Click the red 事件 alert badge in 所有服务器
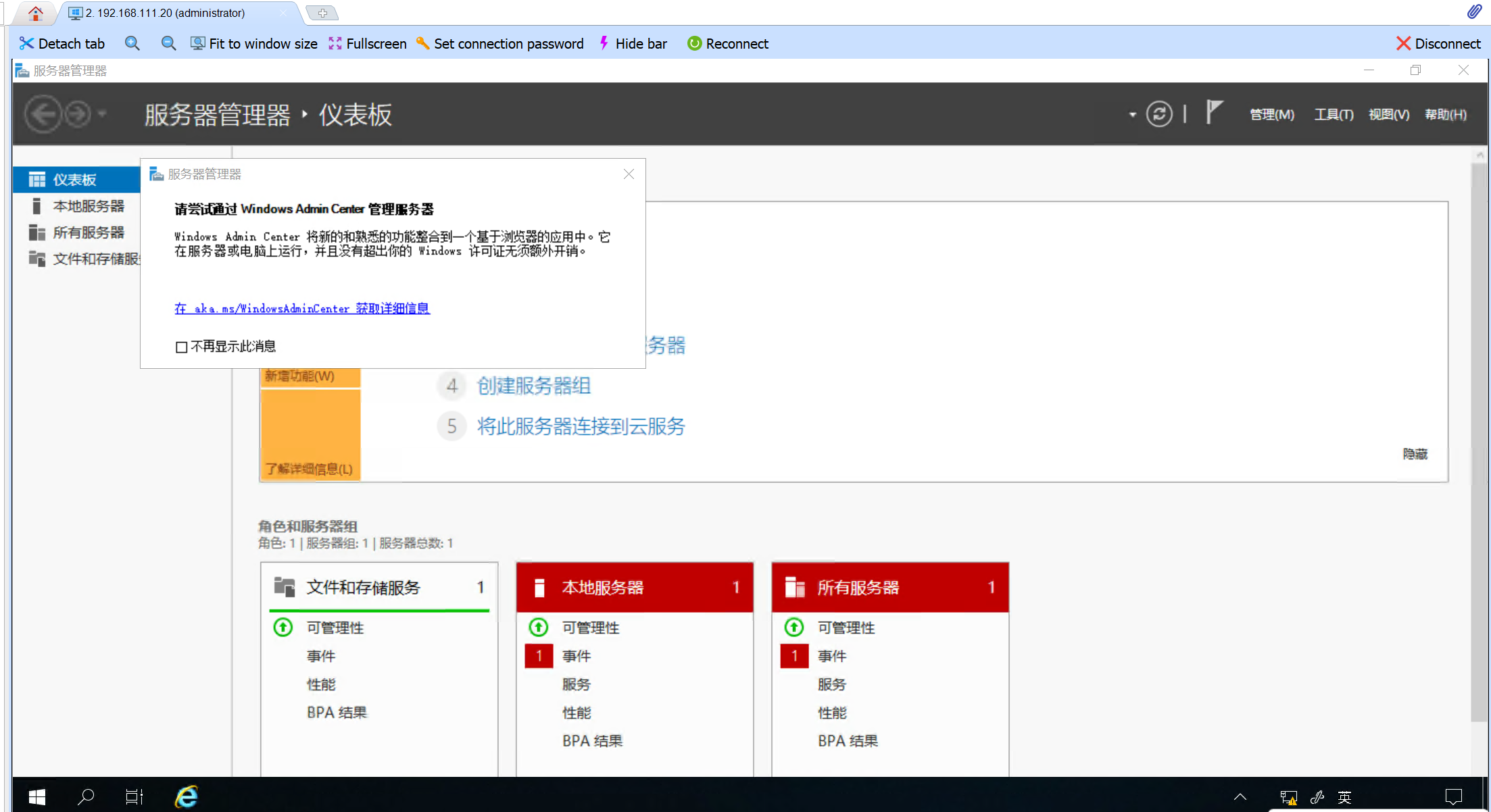This screenshot has height=812, width=1491. click(794, 656)
